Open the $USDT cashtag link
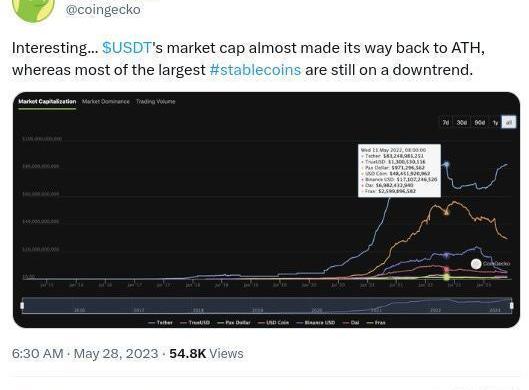The image size is (529, 390). pos(127,48)
